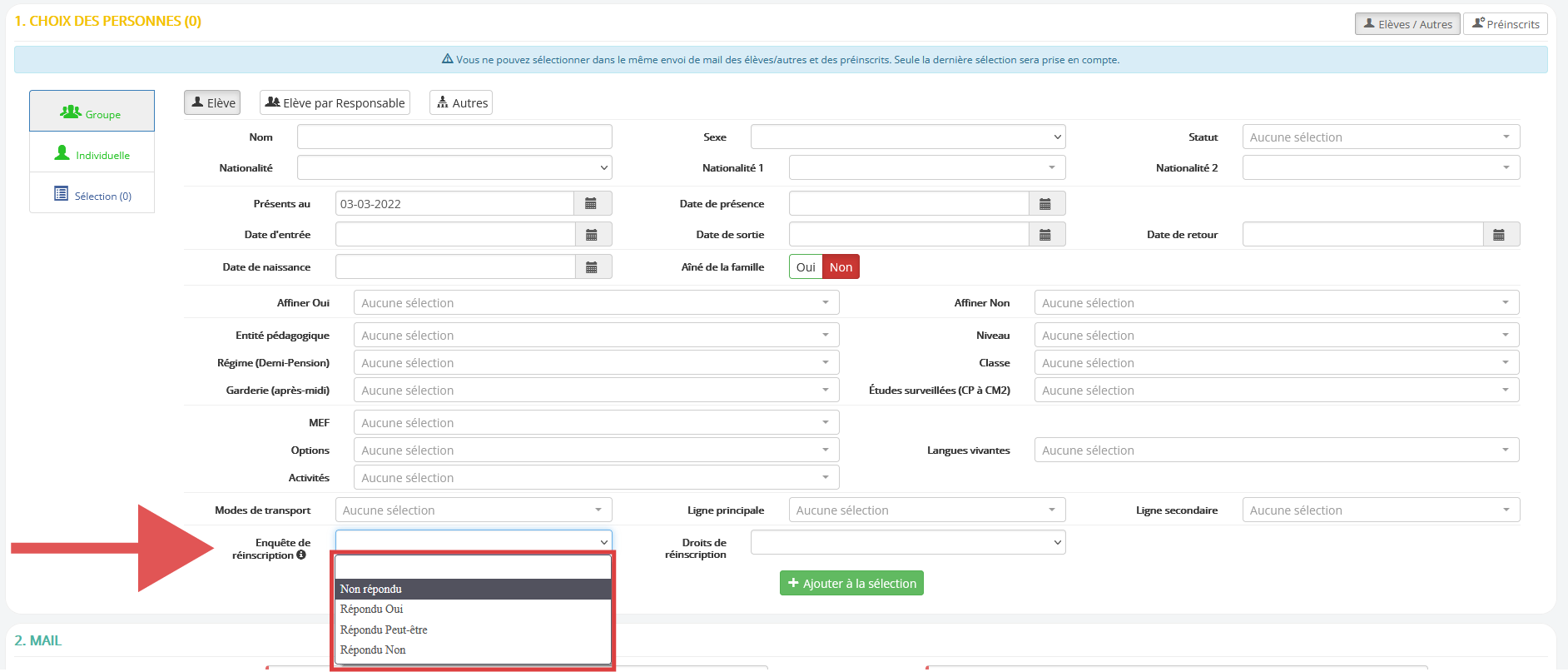Set Aîné de la famille to Non
The width and height of the screenshot is (1568, 672).
841,267
